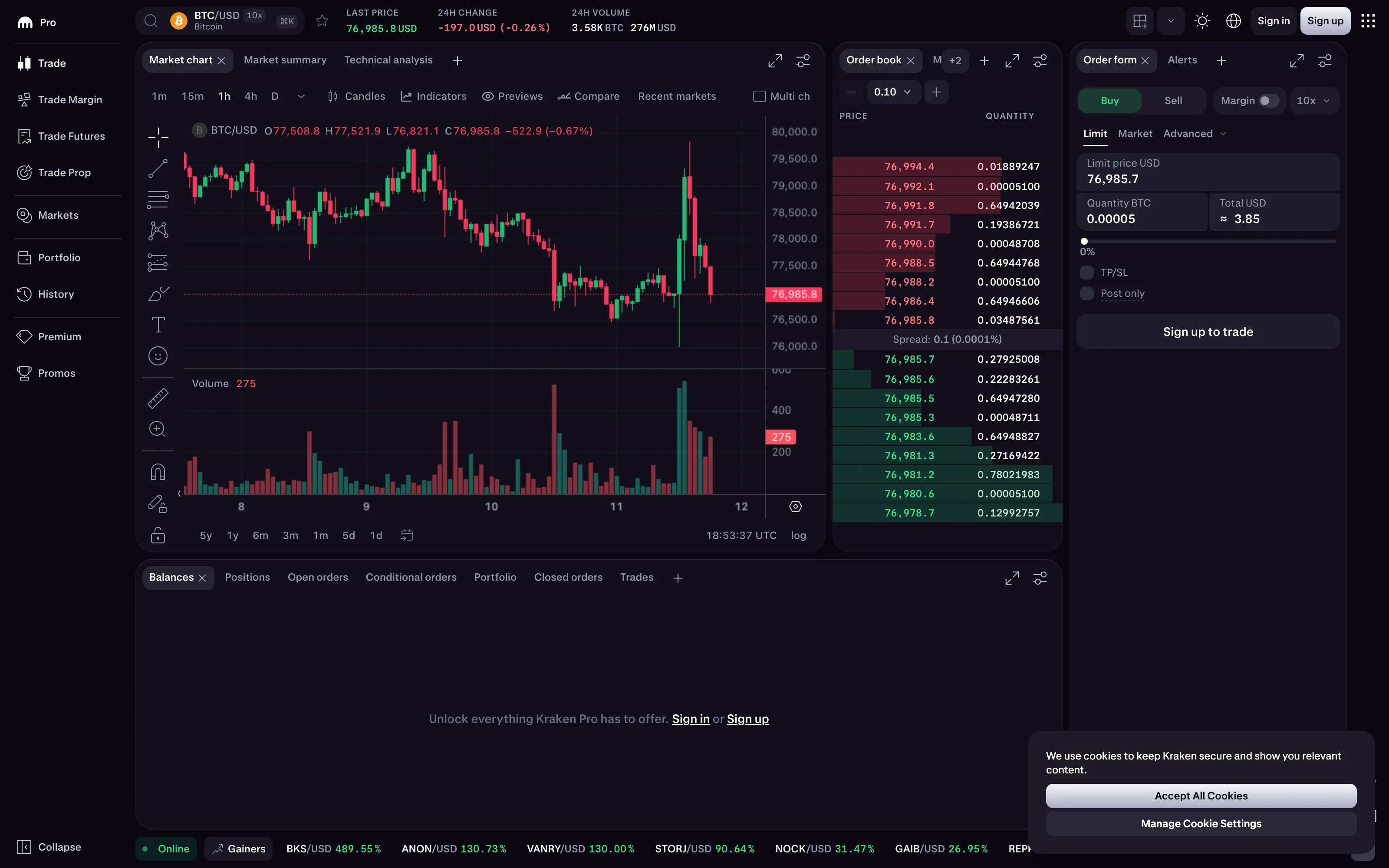
Task: Toggle the Margin switch
Action: coord(1268,100)
